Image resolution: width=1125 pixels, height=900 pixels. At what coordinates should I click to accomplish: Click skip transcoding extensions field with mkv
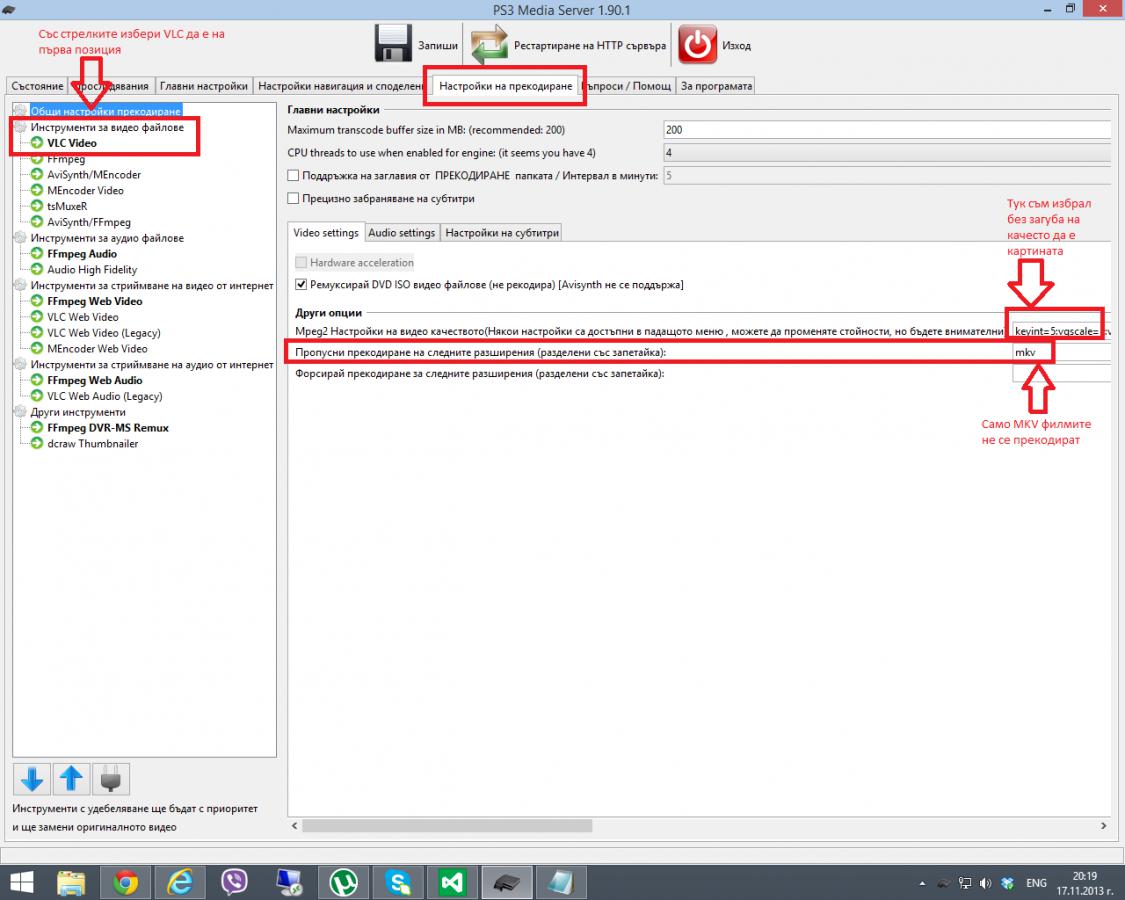[x=1061, y=352]
